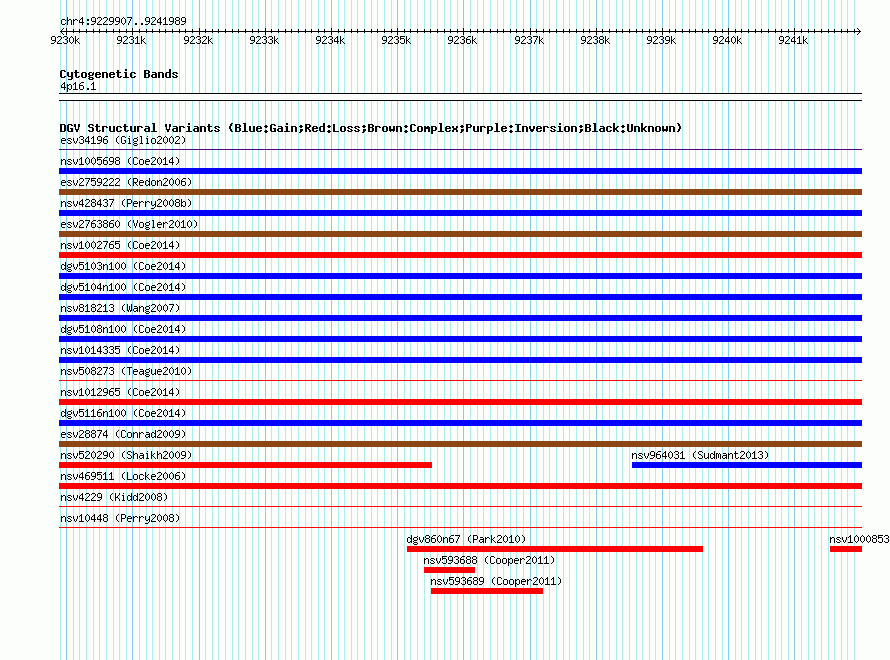Select the small red nsv1000853 bar
890x660 pixels.
pyautogui.click(x=846, y=549)
